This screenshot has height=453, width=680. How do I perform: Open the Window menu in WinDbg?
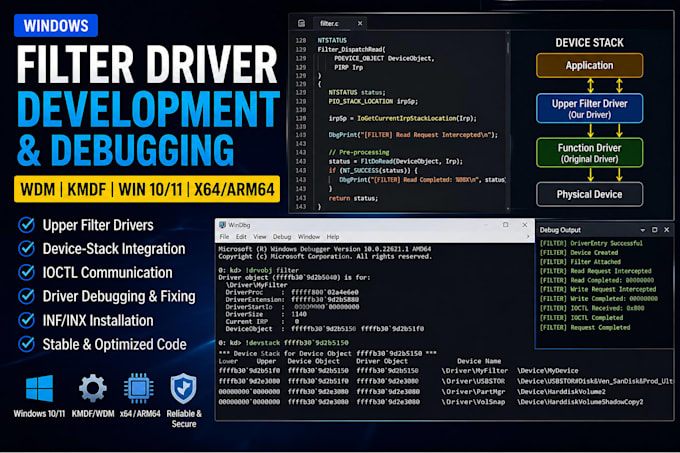click(309, 237)
